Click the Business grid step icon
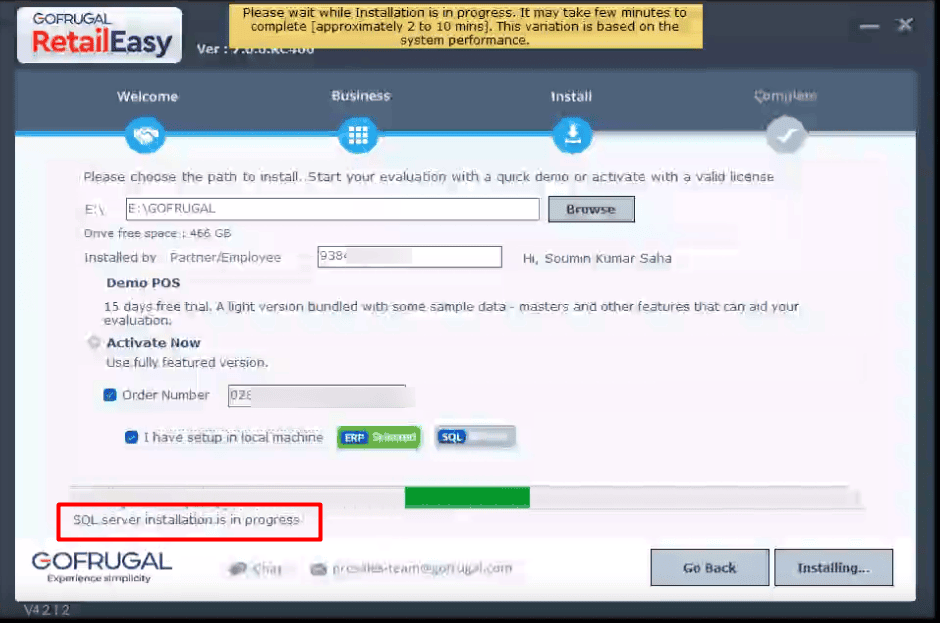The height and width of the screenshot is (623, 940). tap(358, 135)
